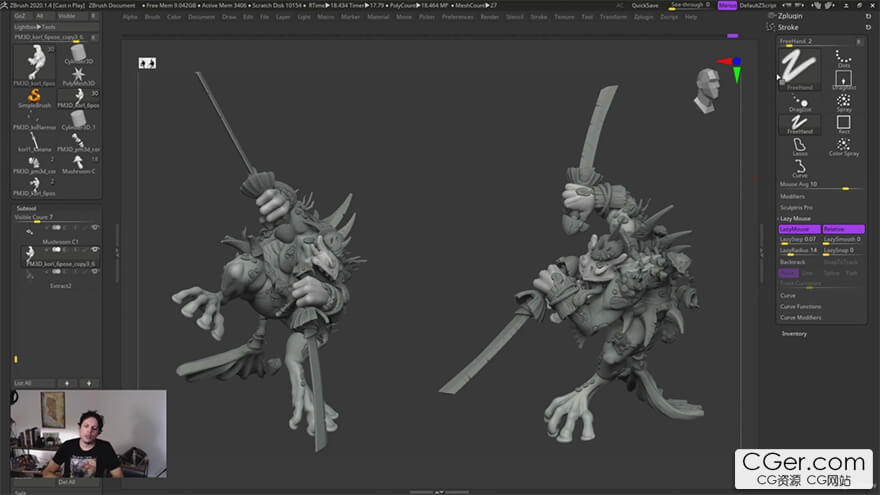The image size is (880, 495).
Task: Collapse the Lazy Mouse section
Action: point(795,218)
